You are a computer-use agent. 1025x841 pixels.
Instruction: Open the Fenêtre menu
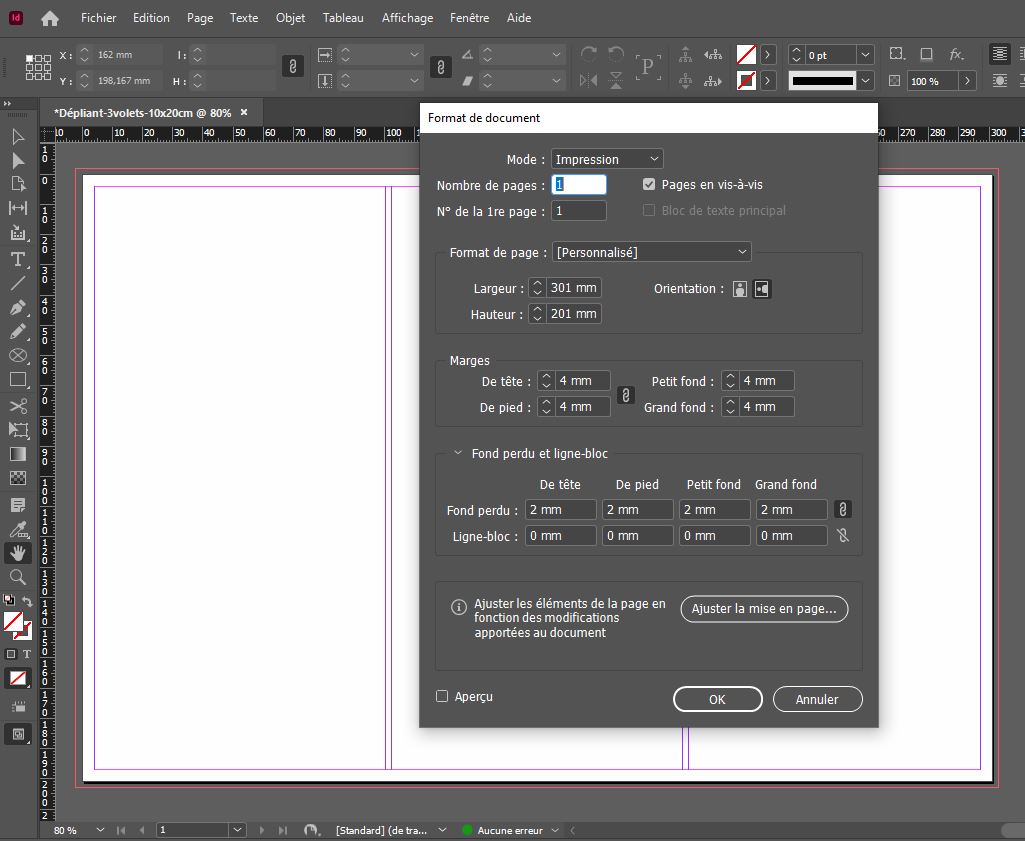coord(469,18)
